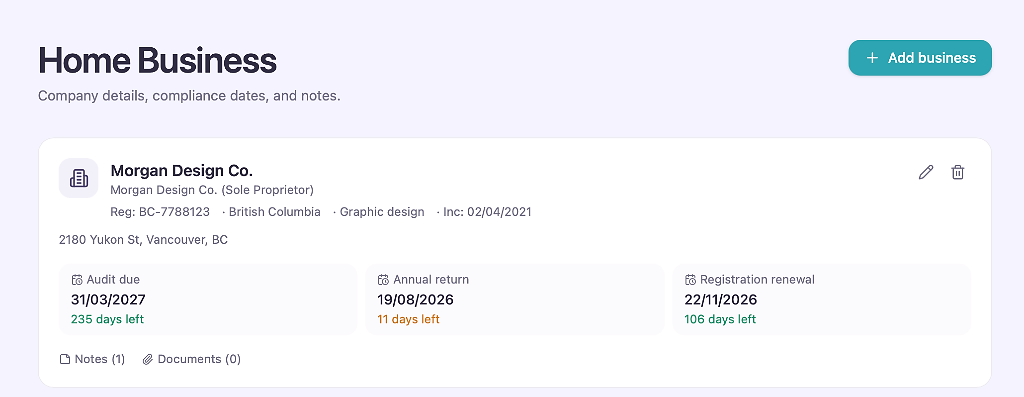The image size is (1024, 397).
Task: Open Documents (0) for Morgan Design Co.
Action: pos(191,359)
